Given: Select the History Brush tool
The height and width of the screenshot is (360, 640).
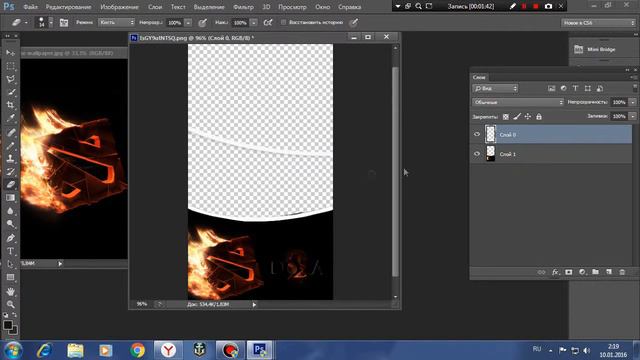Looking at the screenshot, I should [11, 171].
